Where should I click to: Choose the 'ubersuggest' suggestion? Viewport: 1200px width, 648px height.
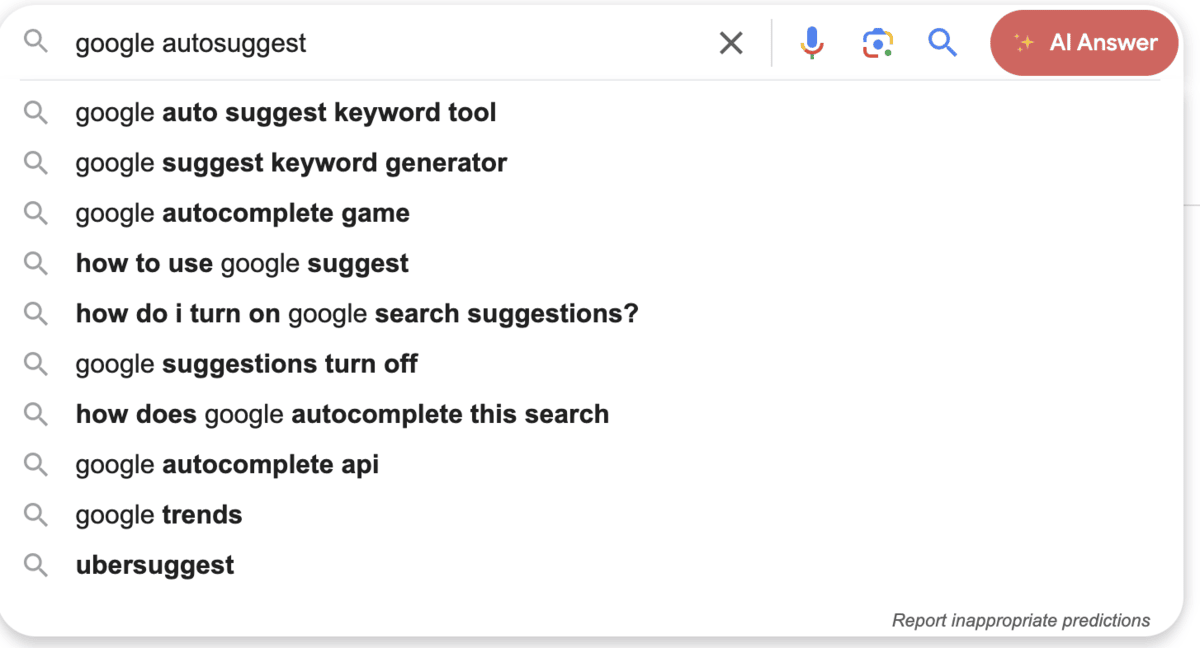point(155,565)
